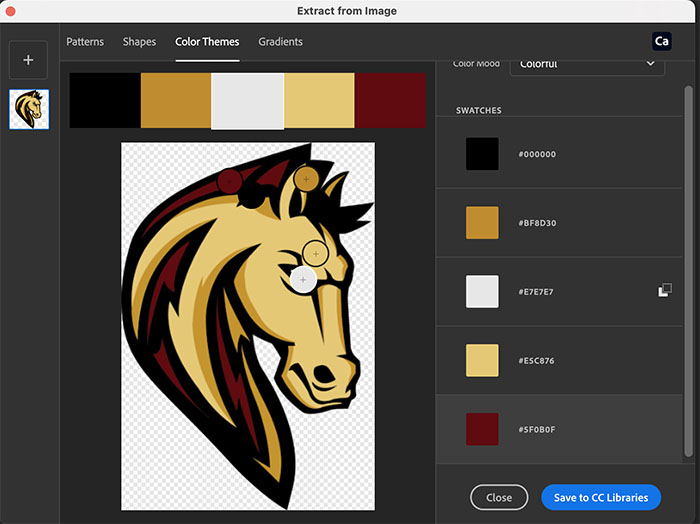The image size is (700, 524).
Task: Click the #000000 swatch square
Action: pos(482,154)
